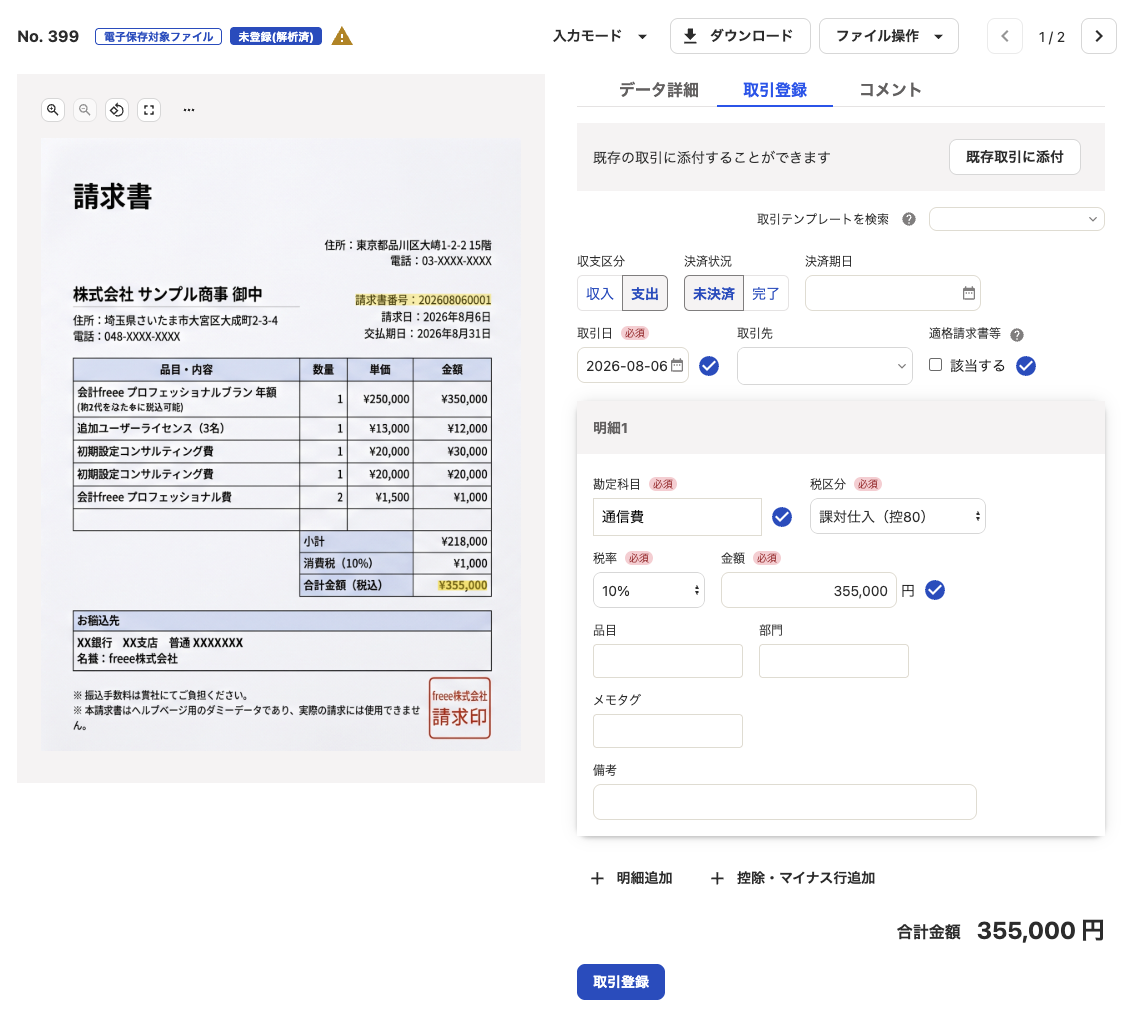Click the checkmark next to 取引日
The image size is (1140, 1022).
(x=709, y=366)
